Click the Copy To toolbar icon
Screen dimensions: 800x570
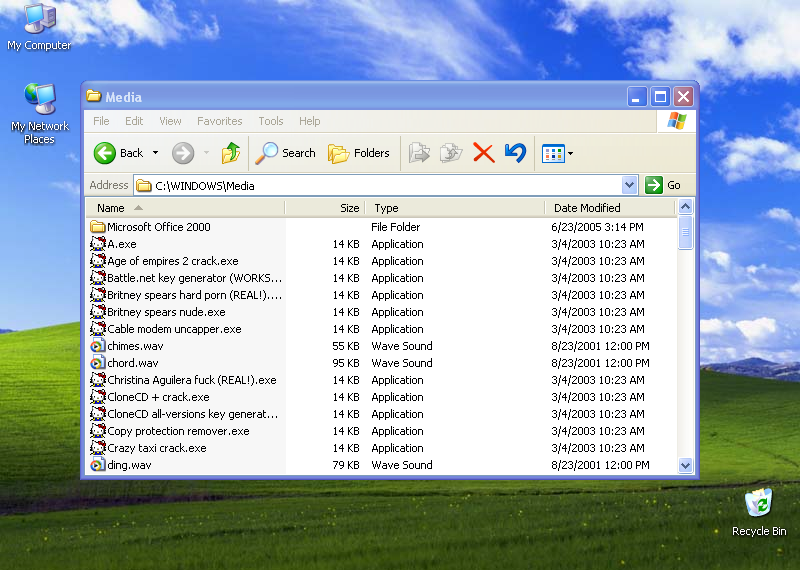pos(451,153)
